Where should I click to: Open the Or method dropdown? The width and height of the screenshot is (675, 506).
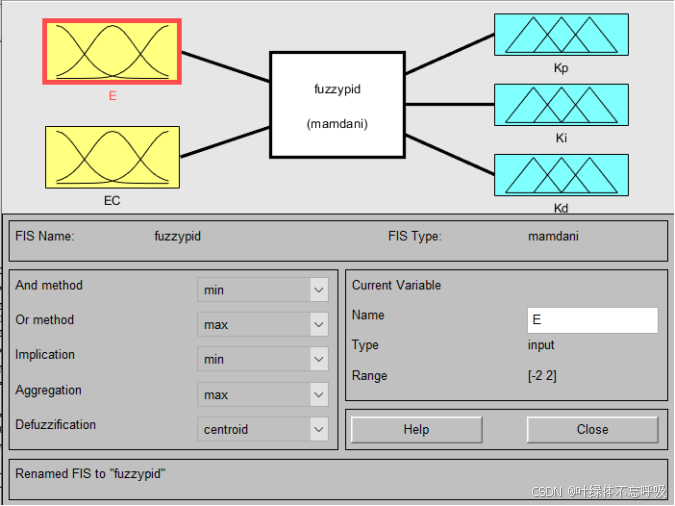coord(263,325)
